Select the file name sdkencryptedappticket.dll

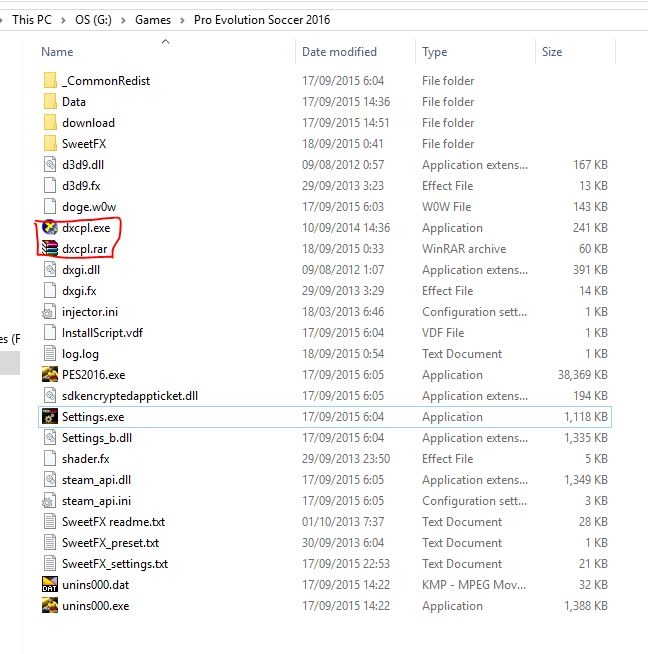130,396
